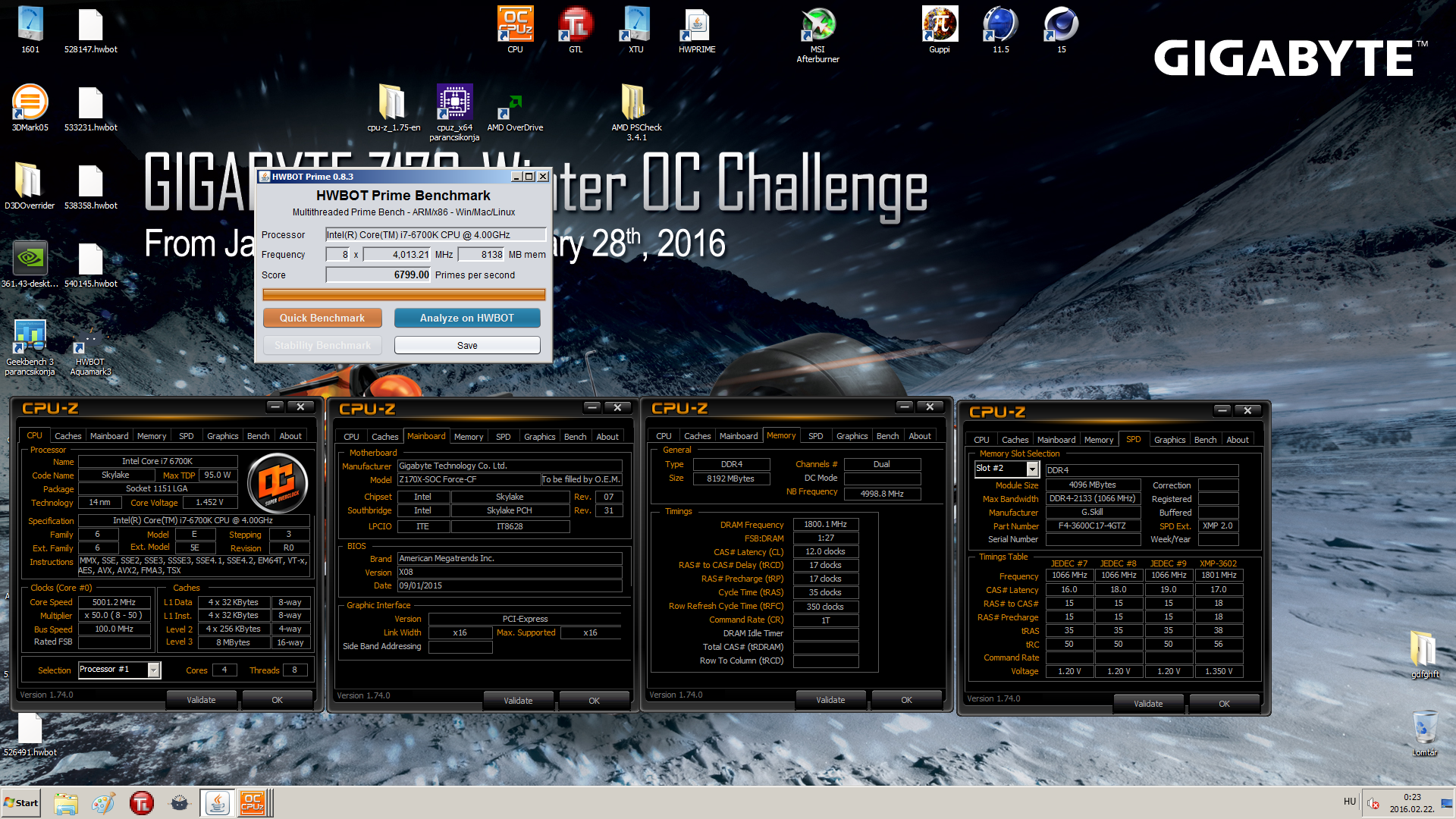Click the Processor name field in HWBOT Prime
This screenshot has width=1456, height=819.
tap(435, 234)
